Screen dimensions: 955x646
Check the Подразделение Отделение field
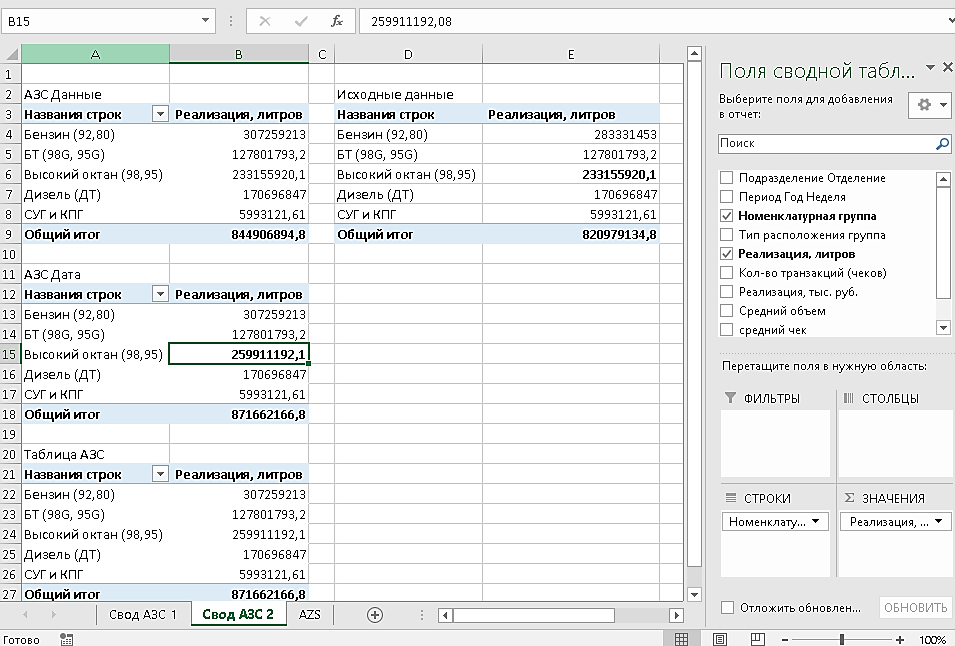pyautogui.click(x=726, y=178)
